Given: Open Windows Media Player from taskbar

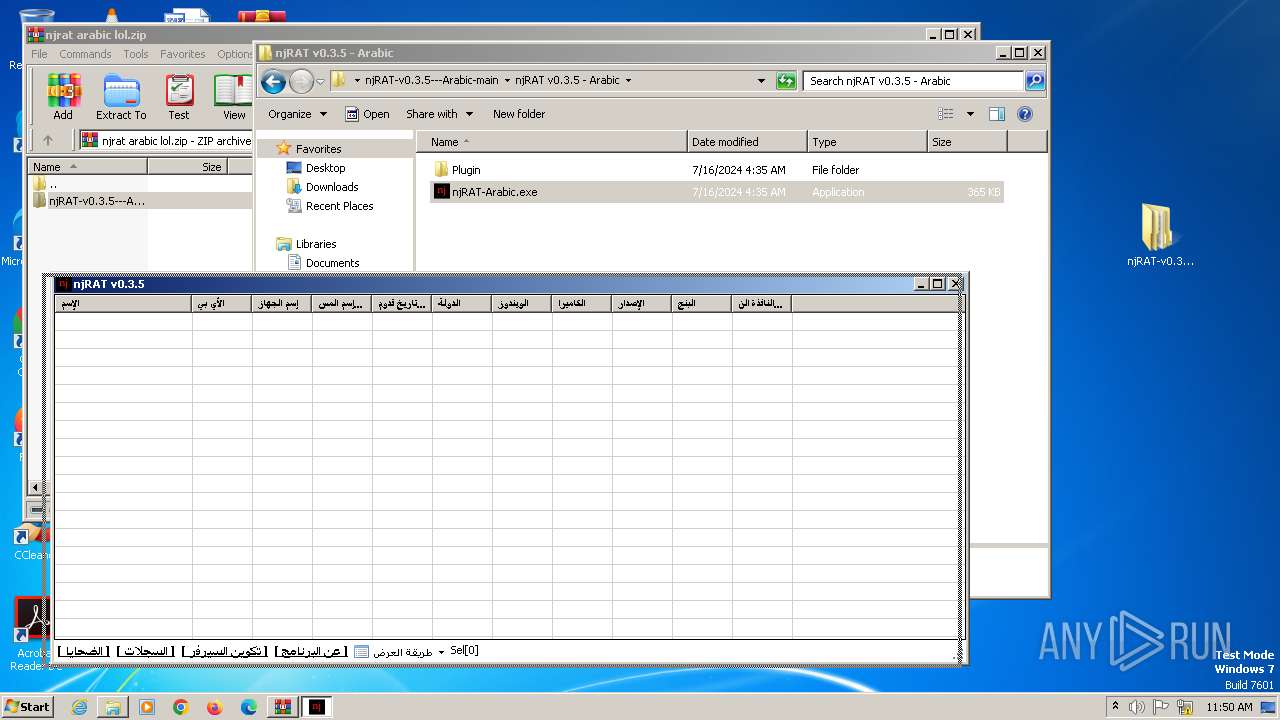Looking at the screenshot, I should point(147,707).
